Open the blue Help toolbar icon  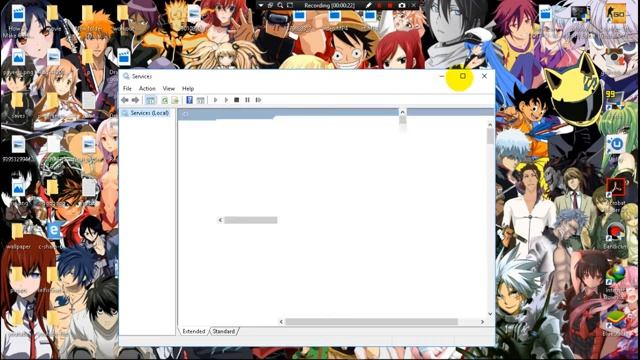click(189, 100)
